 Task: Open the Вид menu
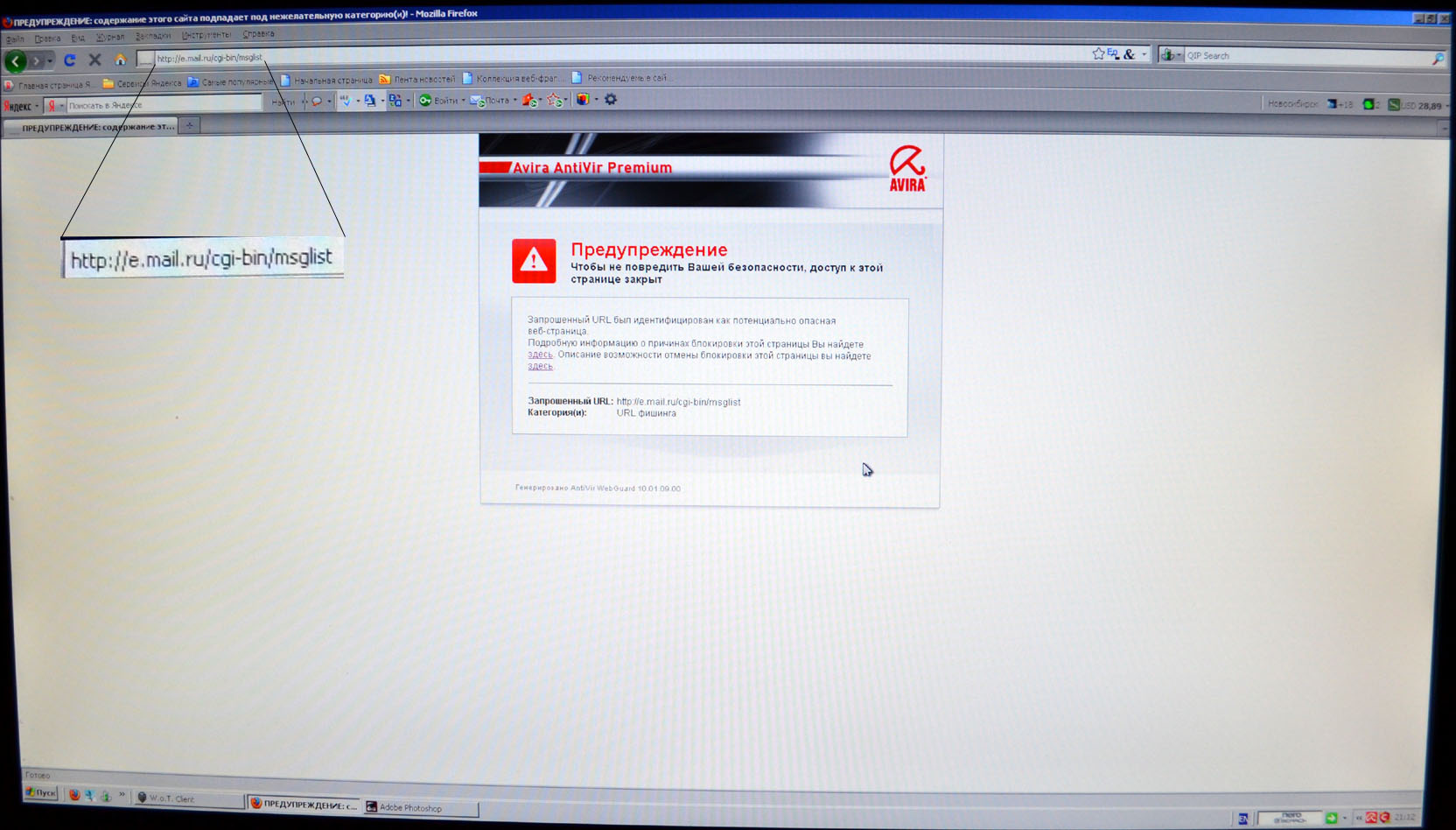(78, 38)
